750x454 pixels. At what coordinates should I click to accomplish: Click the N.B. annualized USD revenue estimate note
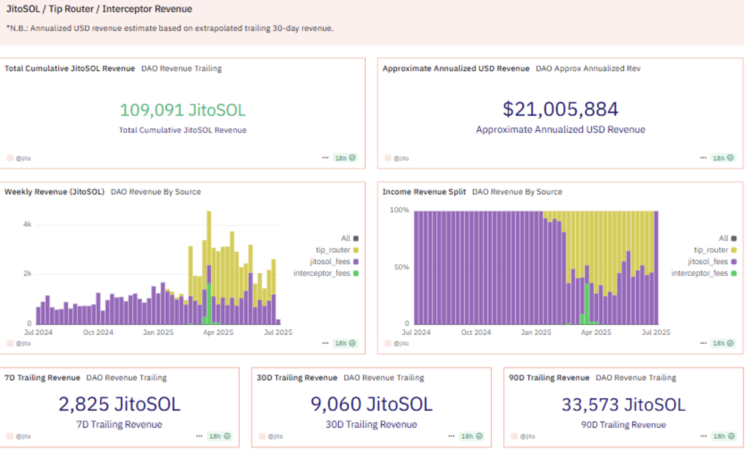point(169,28)
